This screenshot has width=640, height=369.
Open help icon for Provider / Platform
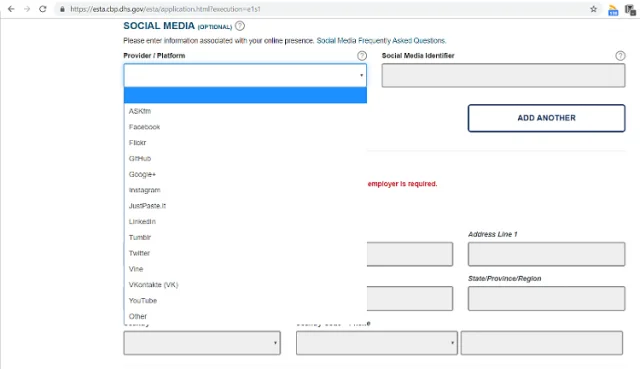point(362,56)
